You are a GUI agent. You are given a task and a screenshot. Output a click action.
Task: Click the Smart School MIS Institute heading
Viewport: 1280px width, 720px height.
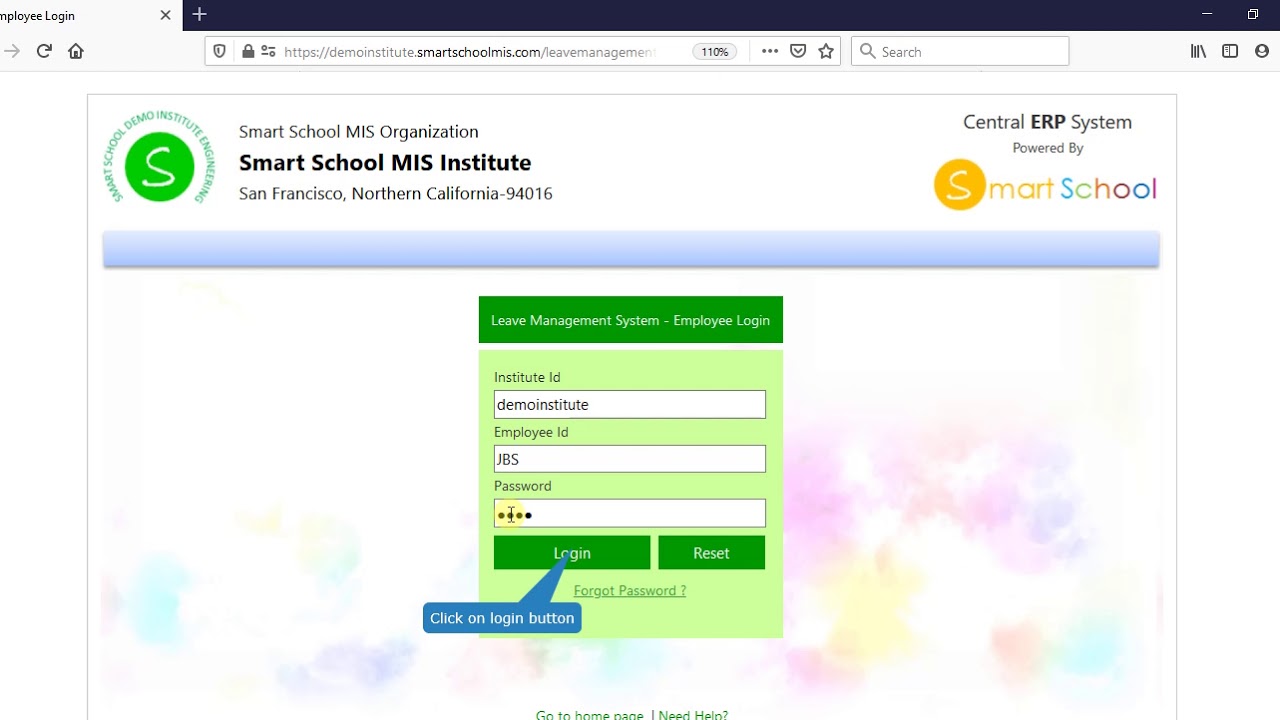click(385, 162)
